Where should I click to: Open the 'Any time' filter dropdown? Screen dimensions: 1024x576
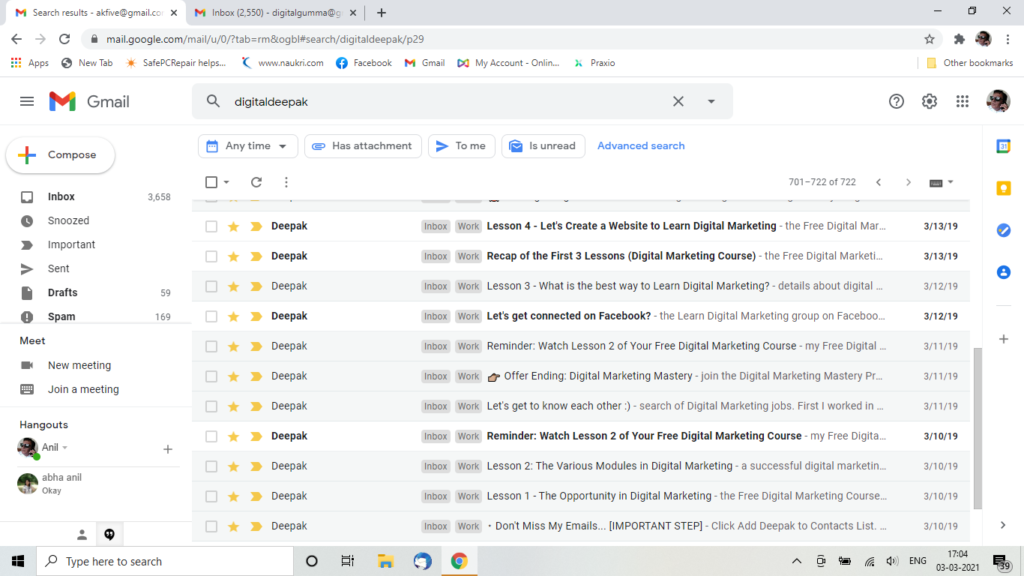247,145
